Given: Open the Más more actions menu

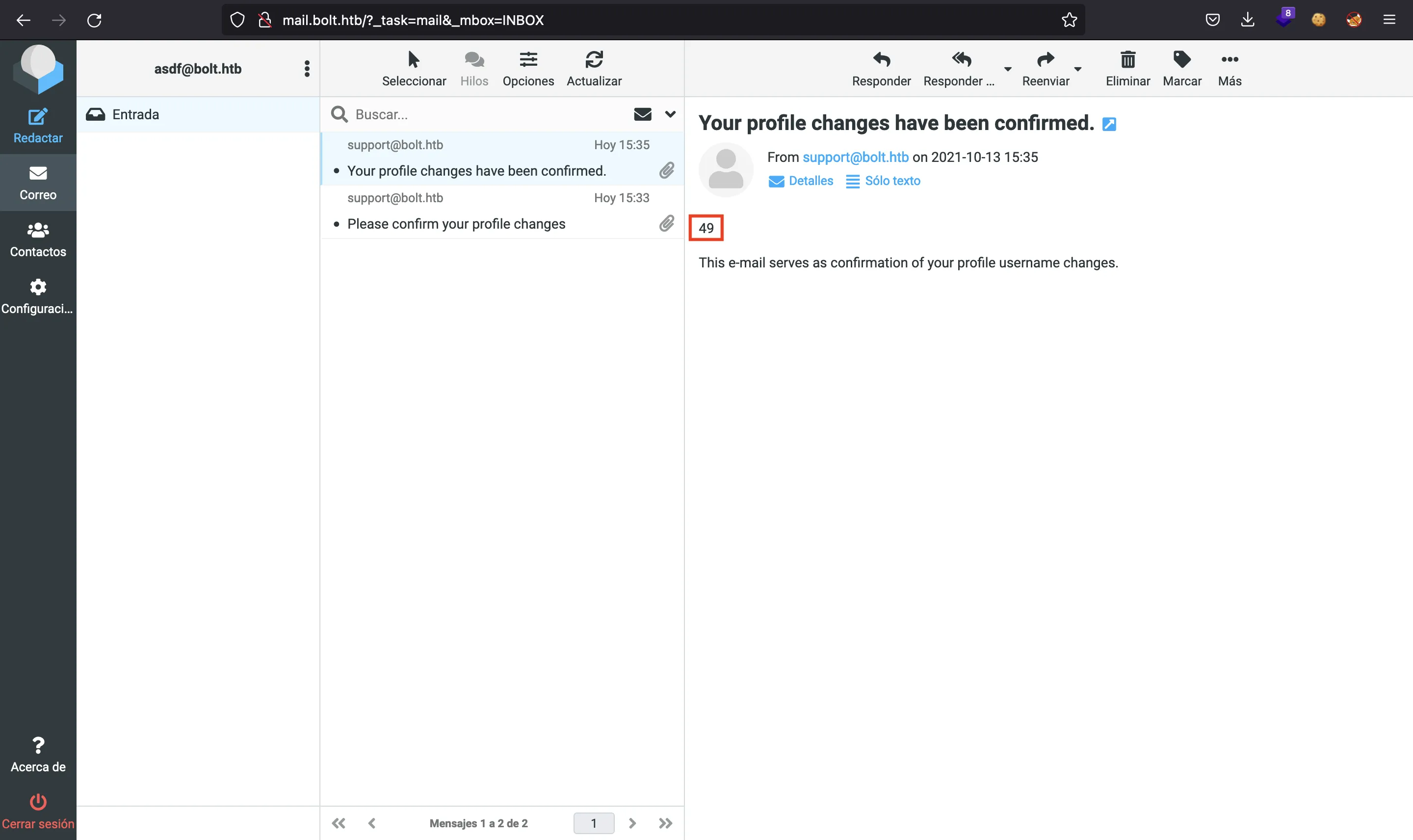Looking at the screenshot, I should 1229,69.
